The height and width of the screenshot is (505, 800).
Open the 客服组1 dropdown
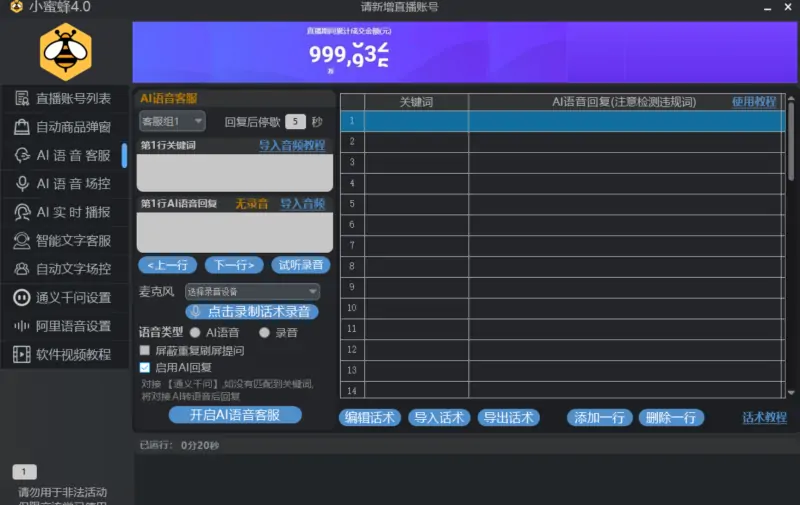(x=172, y=121)
